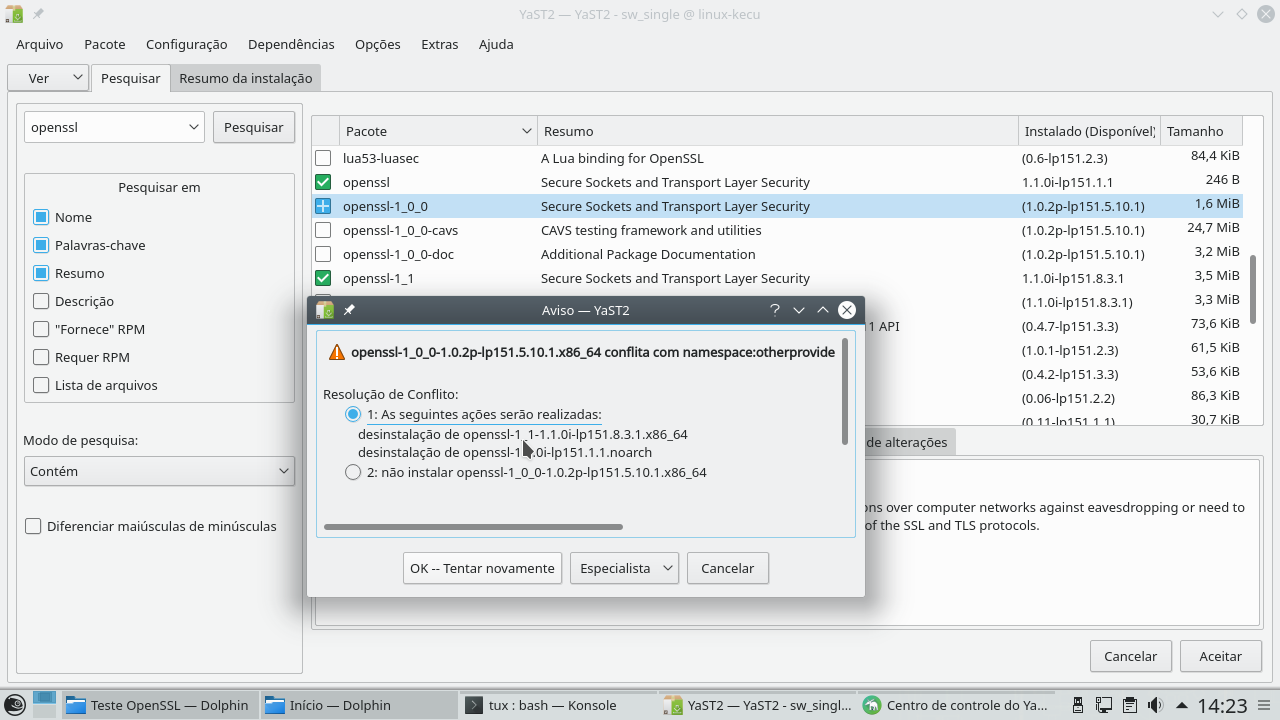Enable the Descrição search option

tap(41, 301)
